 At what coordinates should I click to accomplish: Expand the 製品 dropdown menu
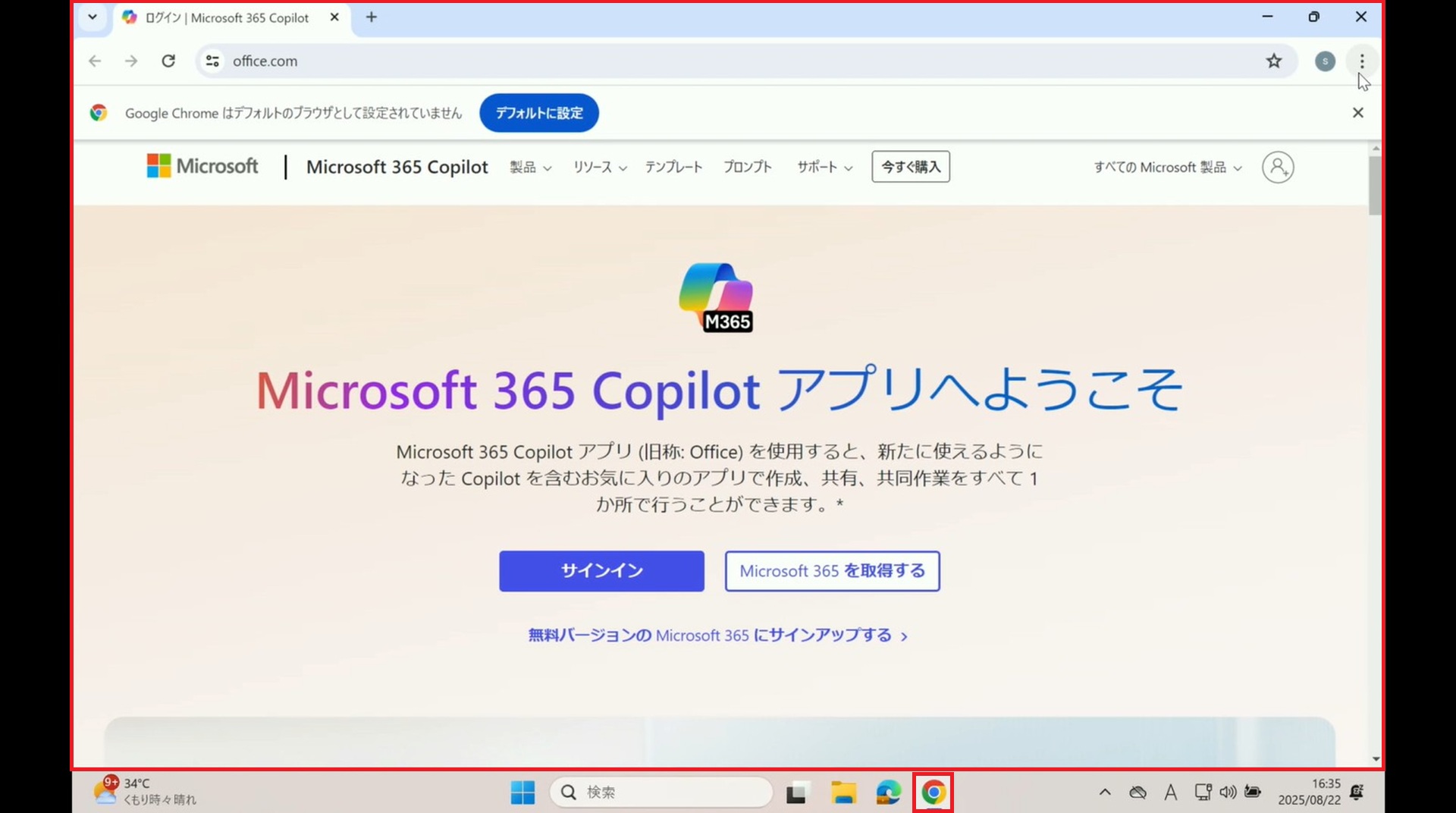530,167
